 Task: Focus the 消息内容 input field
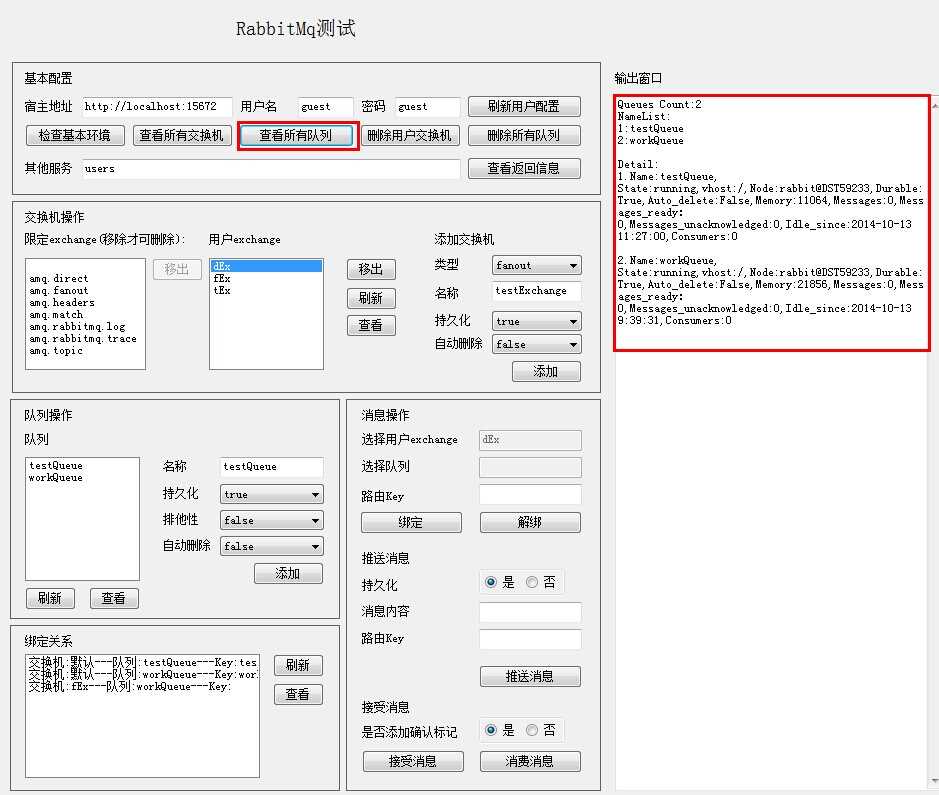coord(530,612)
